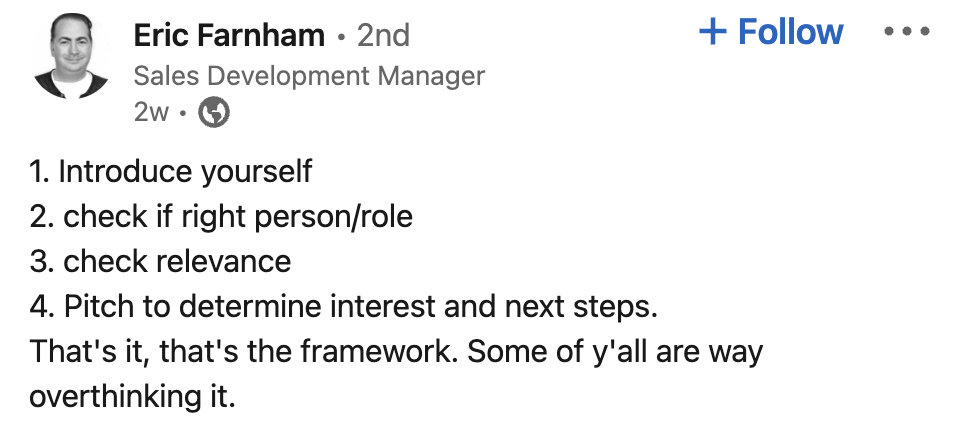Click the "1. Introduce yourself" line
The height and width of the screenshot is (424, 958).
170,171
